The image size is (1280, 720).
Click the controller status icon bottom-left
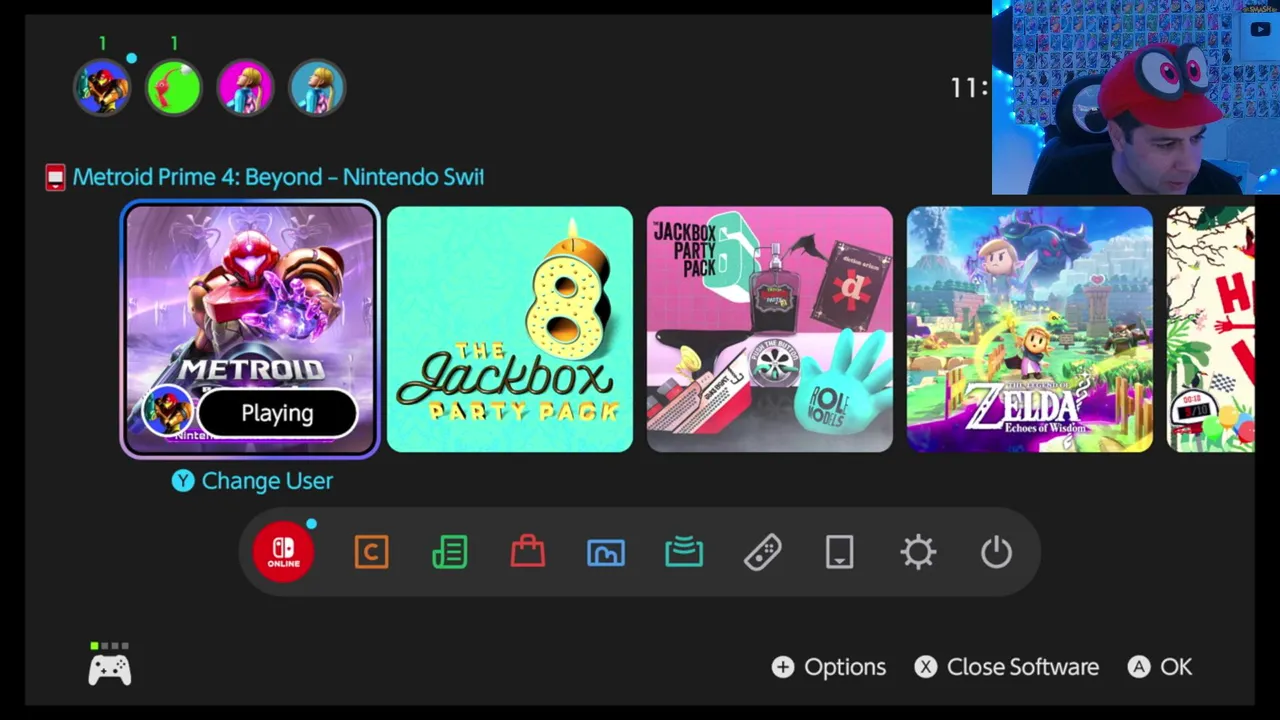click(x=110, y=664)
